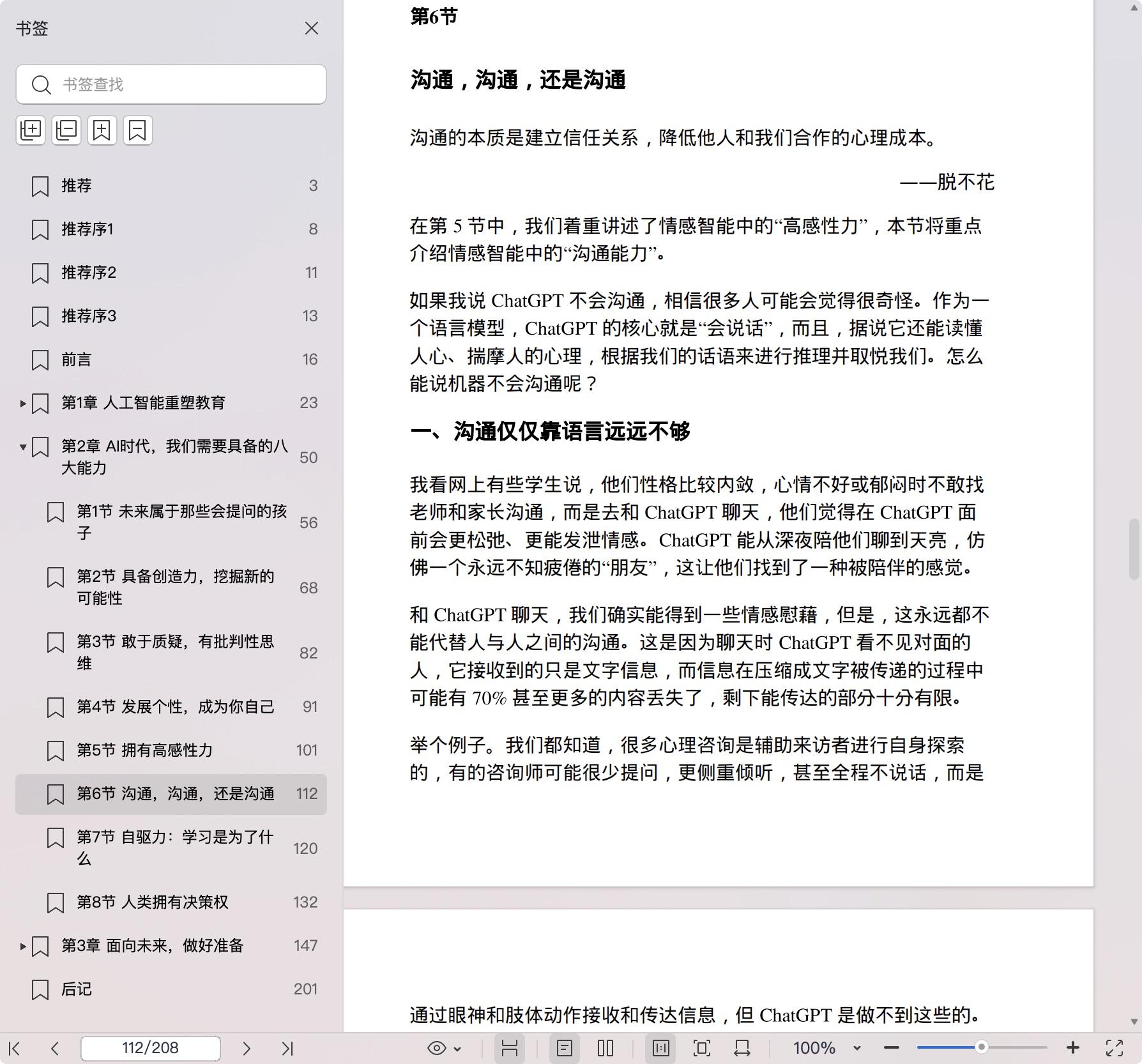1142x1064 pixels.
Task: Click the page number 112 of 第6节
Action: 307,794
